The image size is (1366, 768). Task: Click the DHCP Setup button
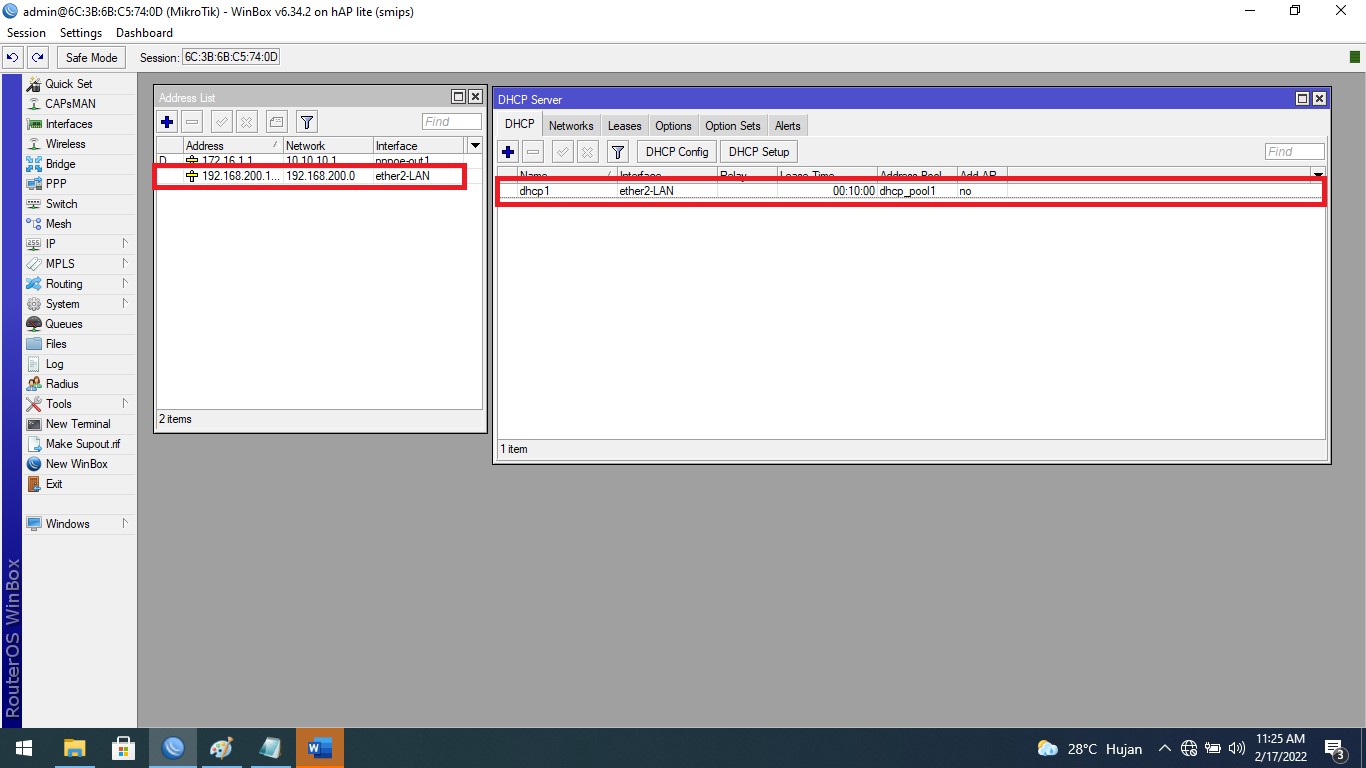coord(759,152)
